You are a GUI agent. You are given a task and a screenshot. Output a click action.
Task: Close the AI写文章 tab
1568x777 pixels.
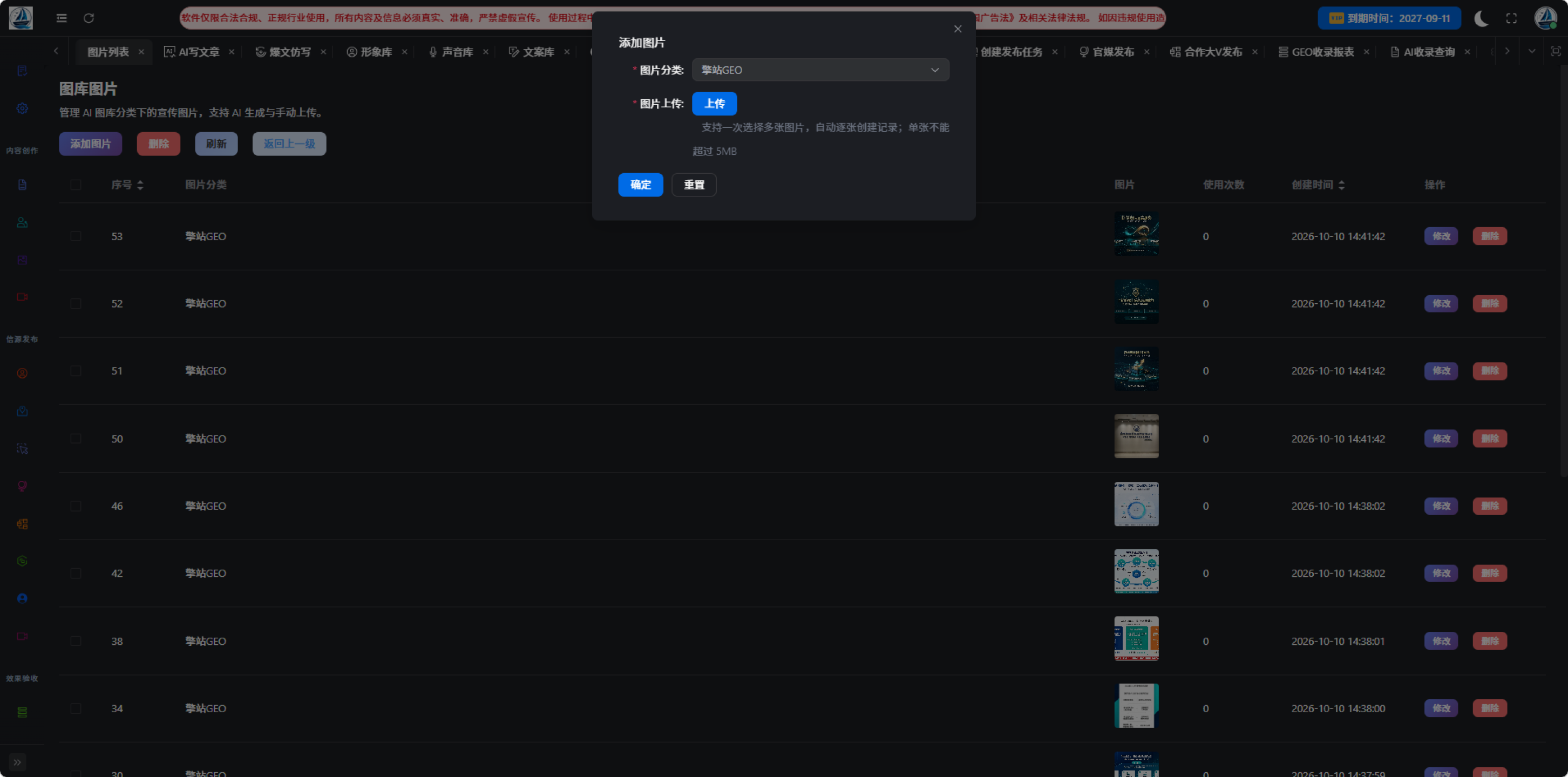(232, 52)
